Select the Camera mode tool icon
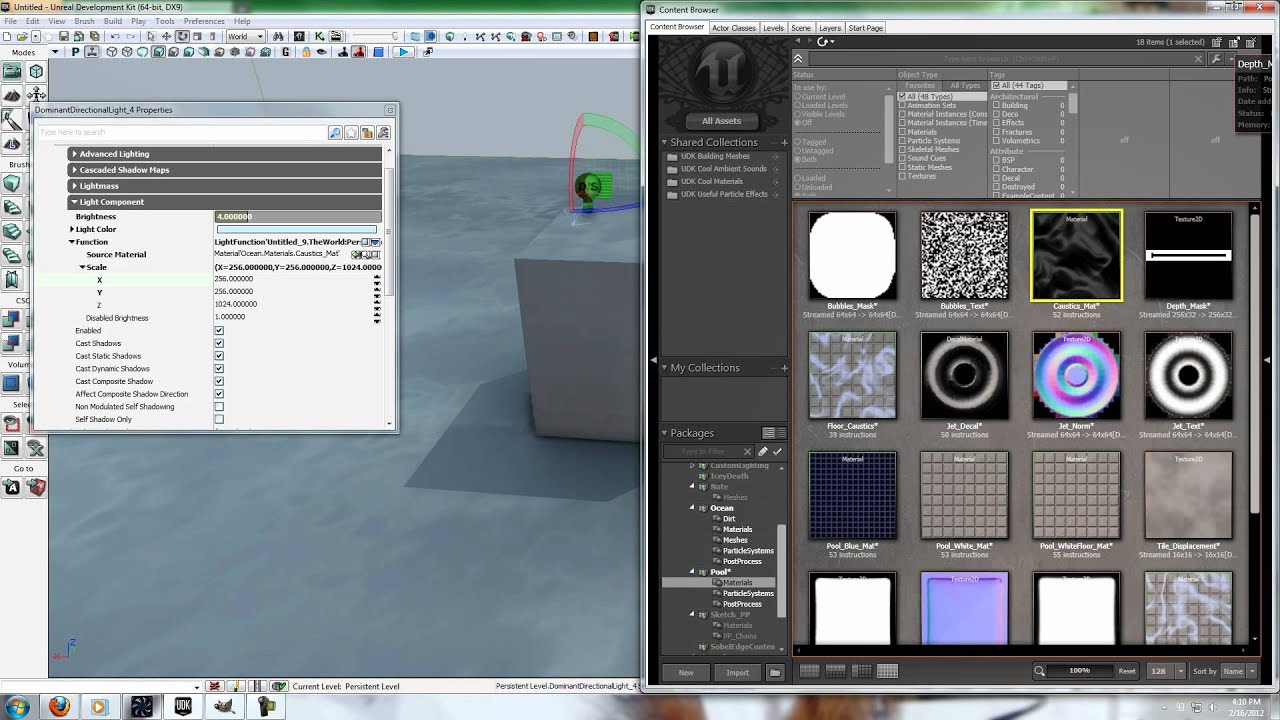 11,71
